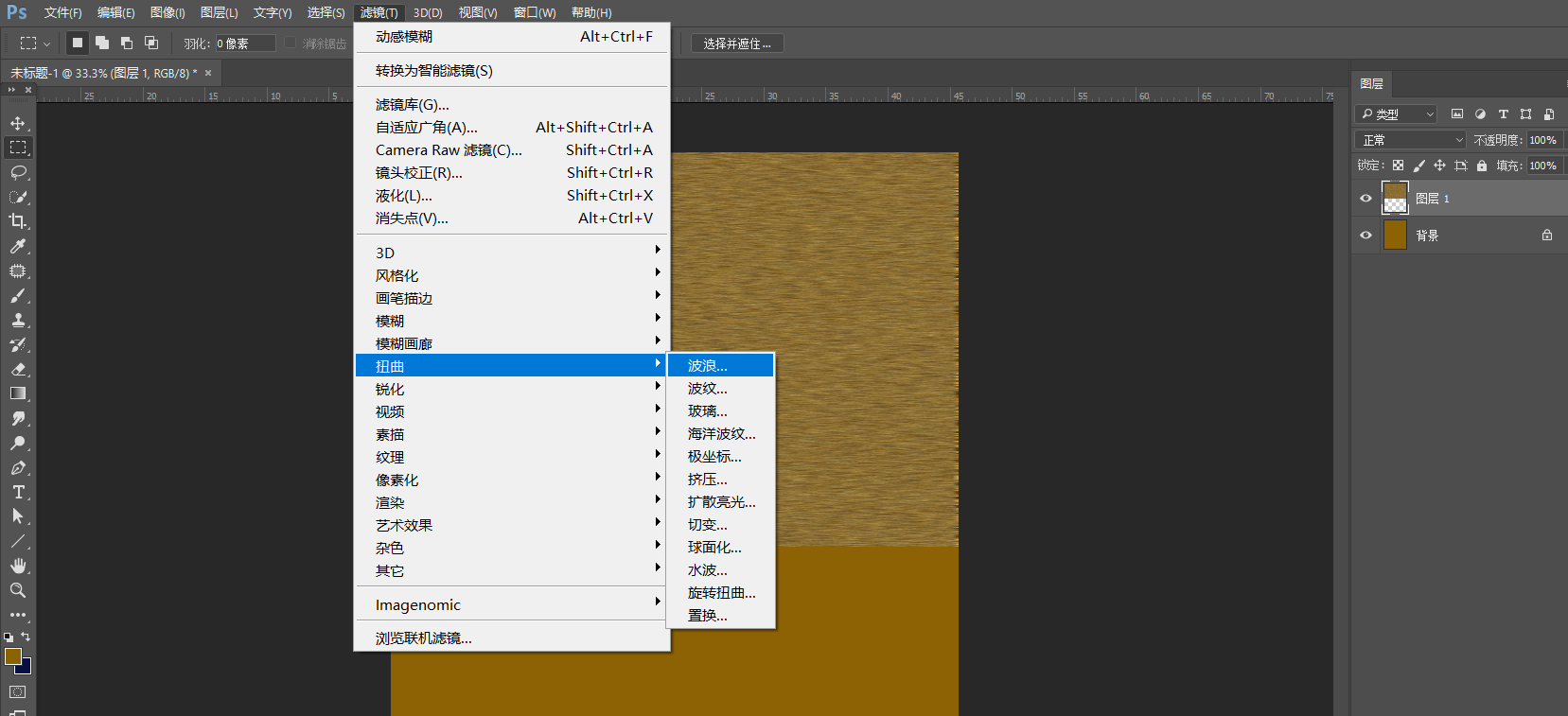Filter layers by pixel layer icon
Viewport: 1568px width, 716px height.
pyautogui.click(x=1457, y=114)
